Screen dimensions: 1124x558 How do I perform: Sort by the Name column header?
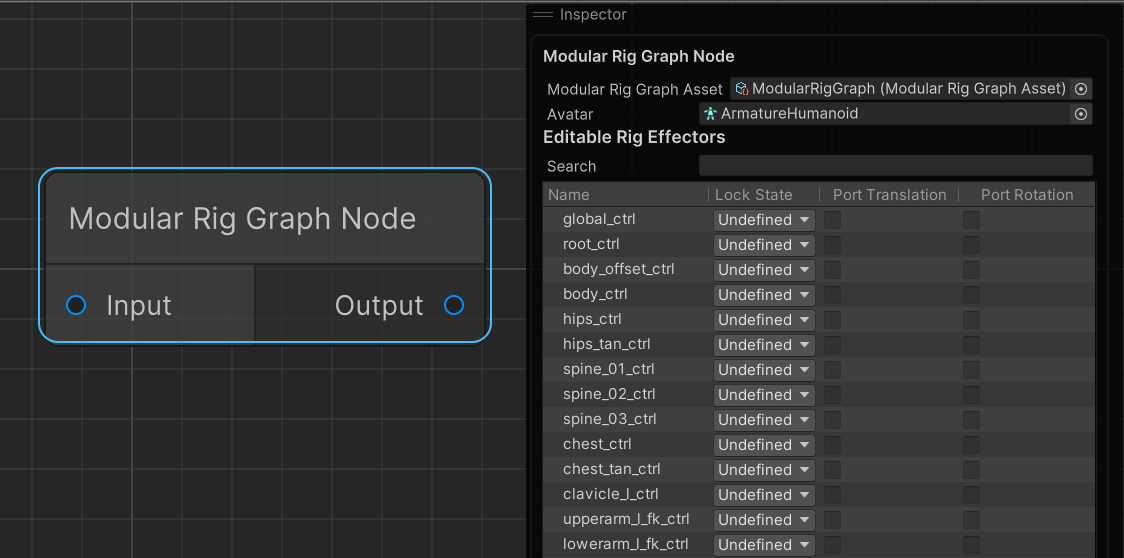pos(569,195)
